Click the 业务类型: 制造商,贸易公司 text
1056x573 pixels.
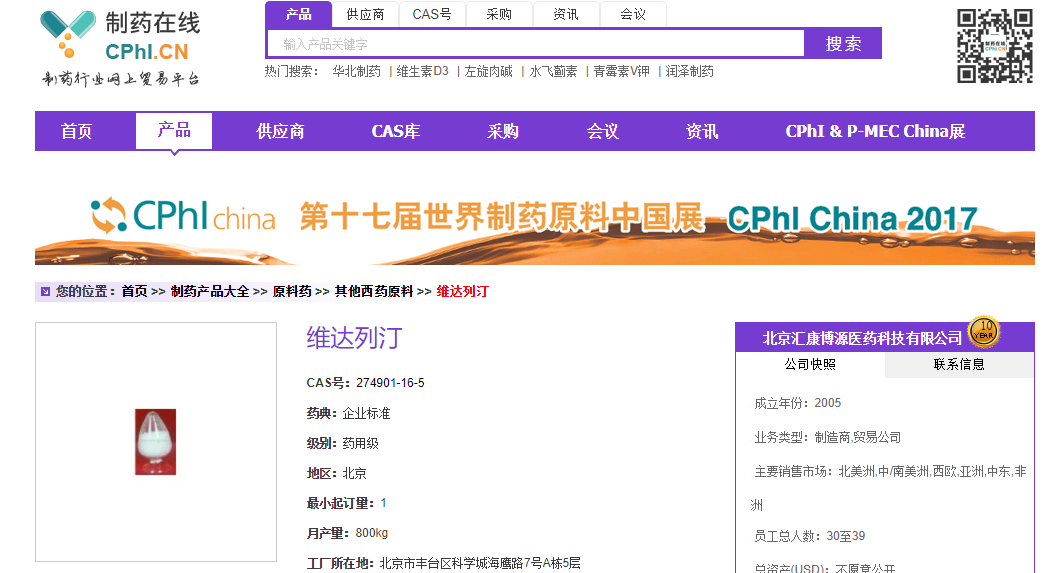(x=827, y=438)
